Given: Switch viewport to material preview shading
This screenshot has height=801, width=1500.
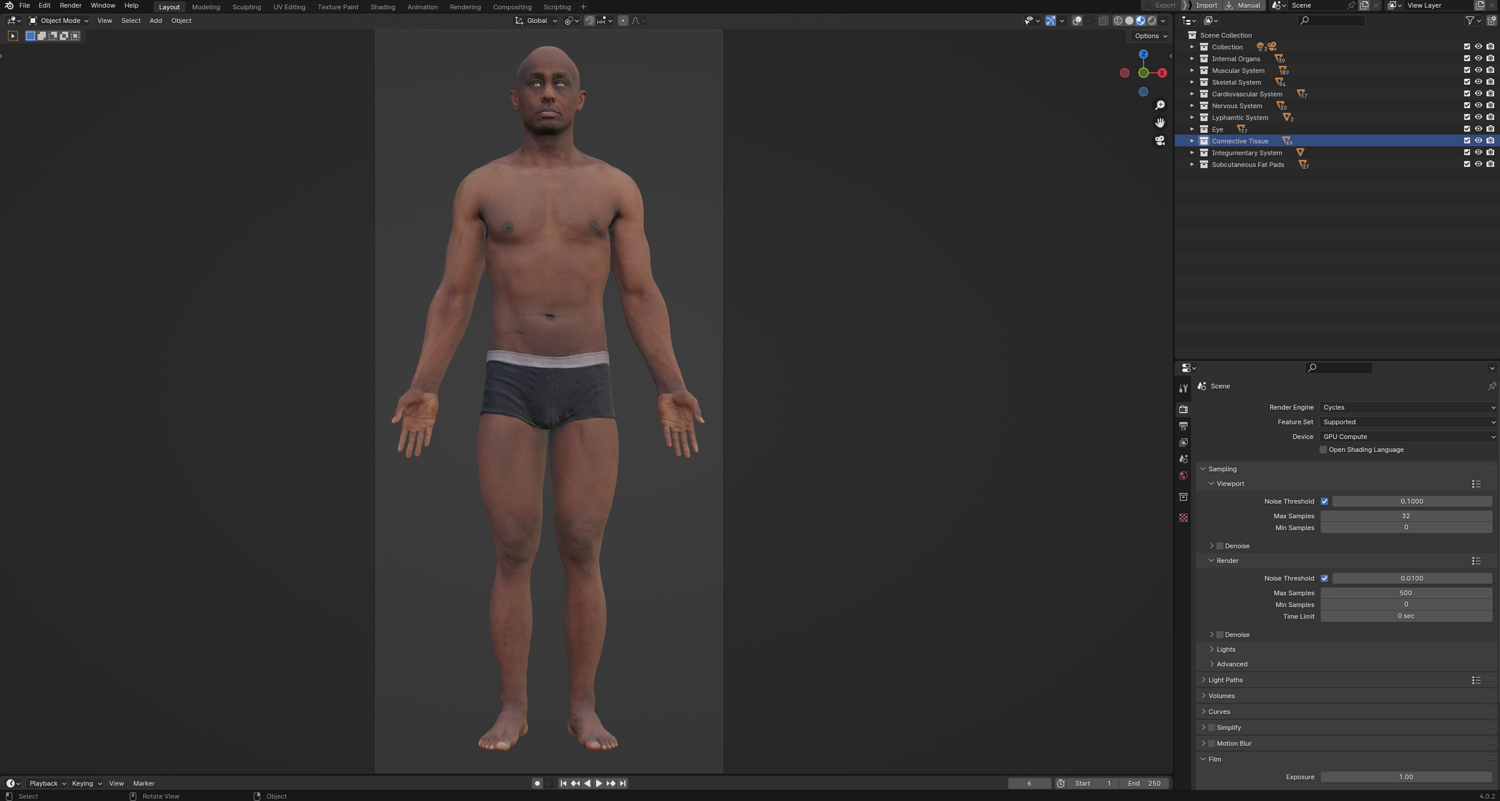Looking at the screenshot, I should 1140,20.
